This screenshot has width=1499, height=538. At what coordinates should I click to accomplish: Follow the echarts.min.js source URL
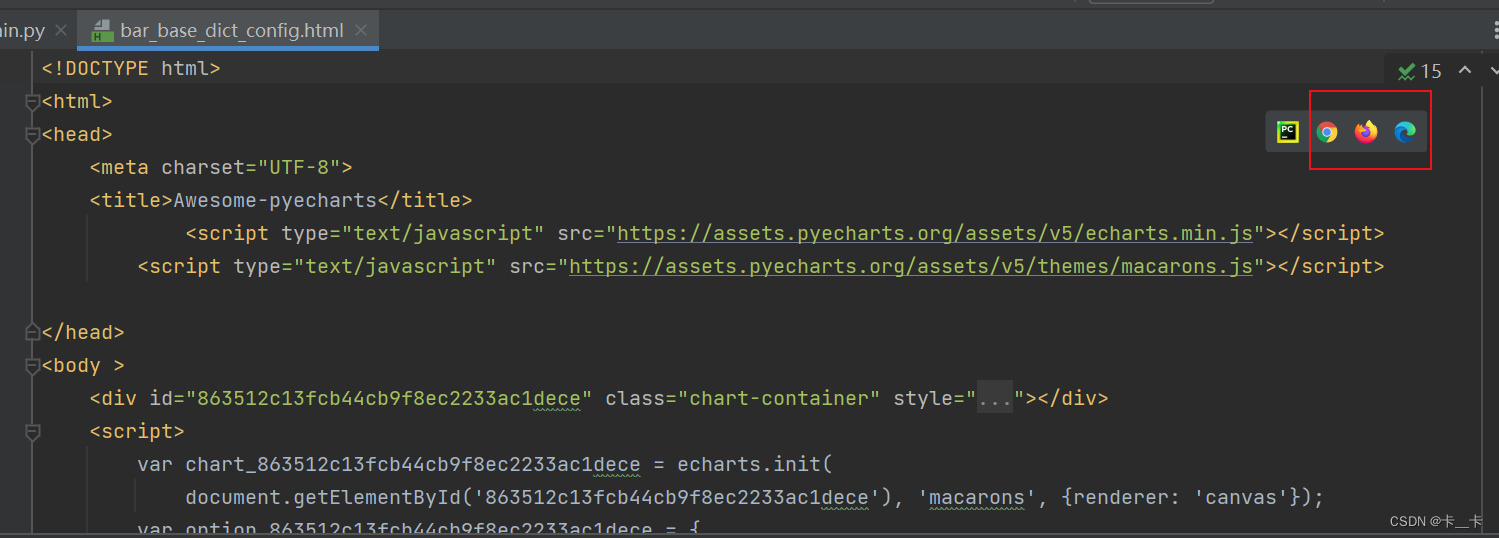(x=935, y=234)
